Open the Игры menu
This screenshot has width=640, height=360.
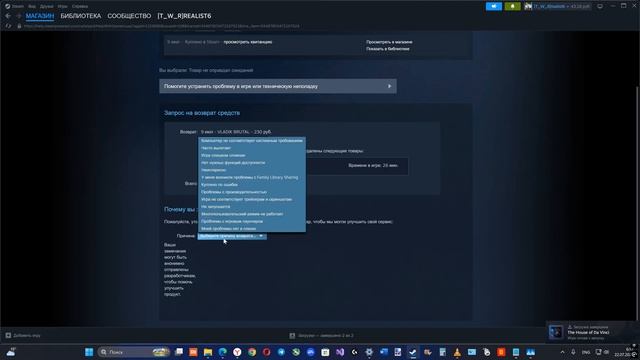tap(62, 6)
